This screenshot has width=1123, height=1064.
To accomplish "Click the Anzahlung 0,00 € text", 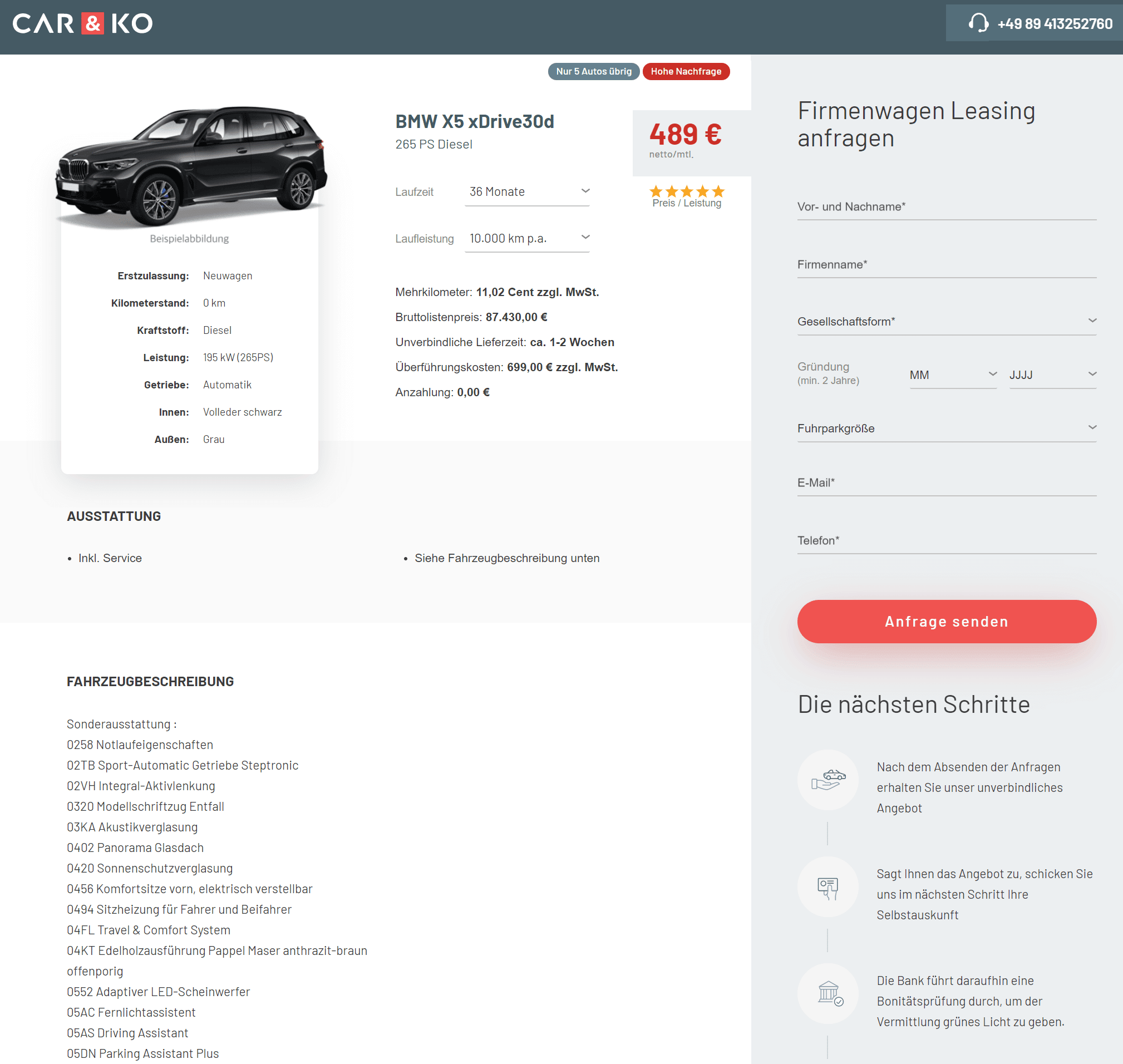I will click(442, 392).
